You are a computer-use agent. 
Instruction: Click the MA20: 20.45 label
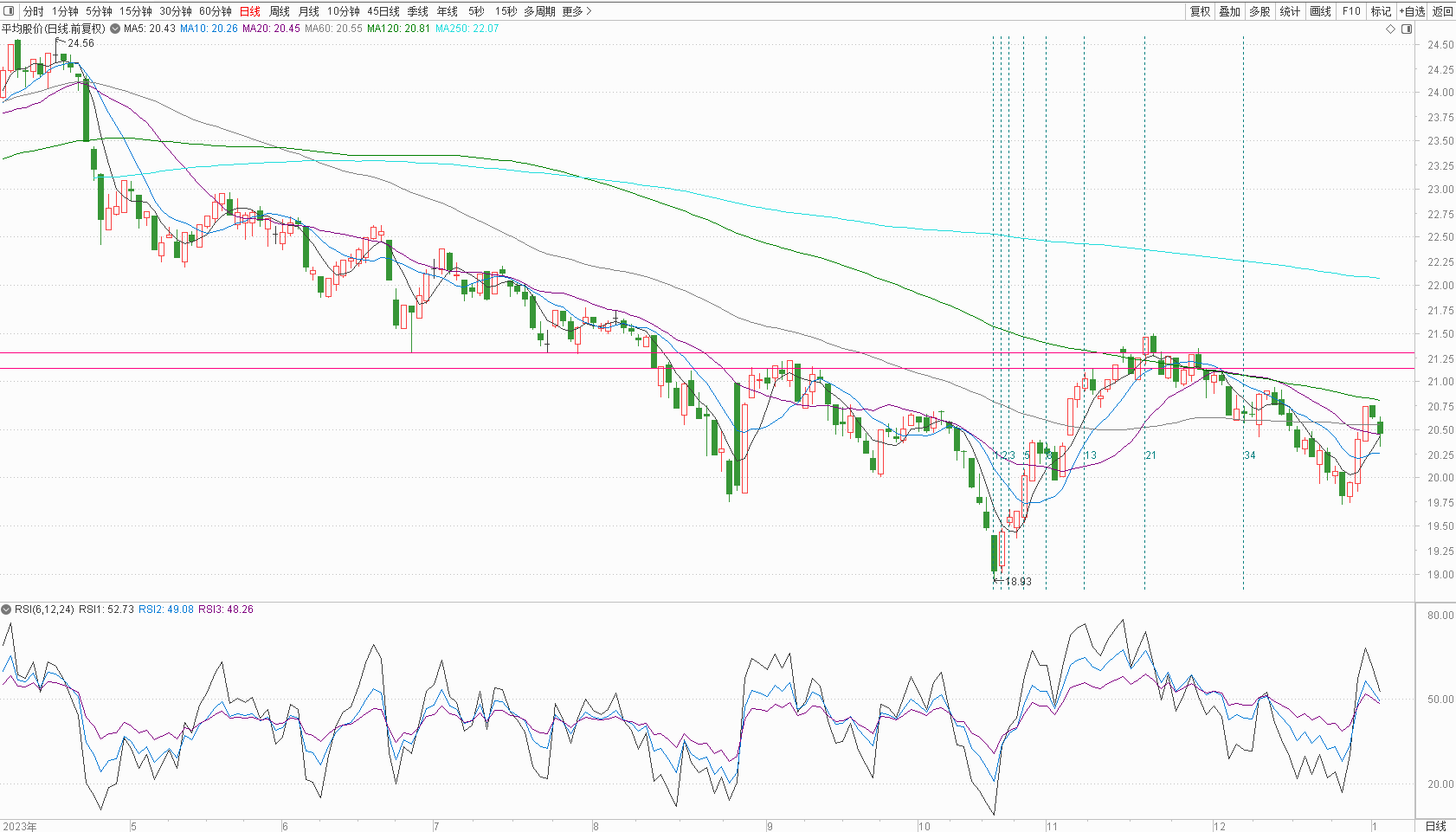271,29
